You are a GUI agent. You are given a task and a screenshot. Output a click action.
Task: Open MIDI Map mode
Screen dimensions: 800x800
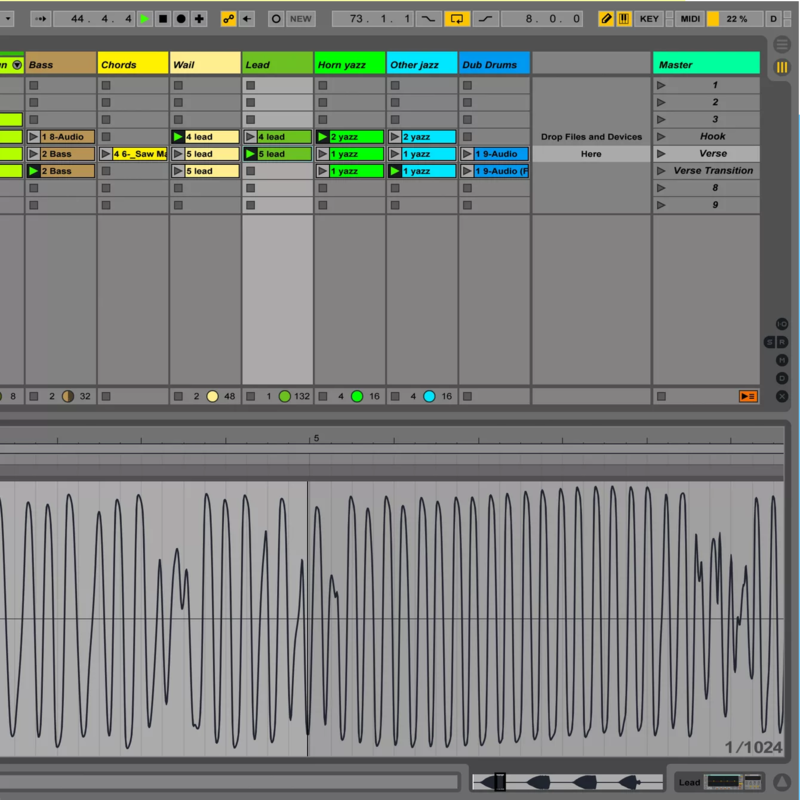pos(690,19)
